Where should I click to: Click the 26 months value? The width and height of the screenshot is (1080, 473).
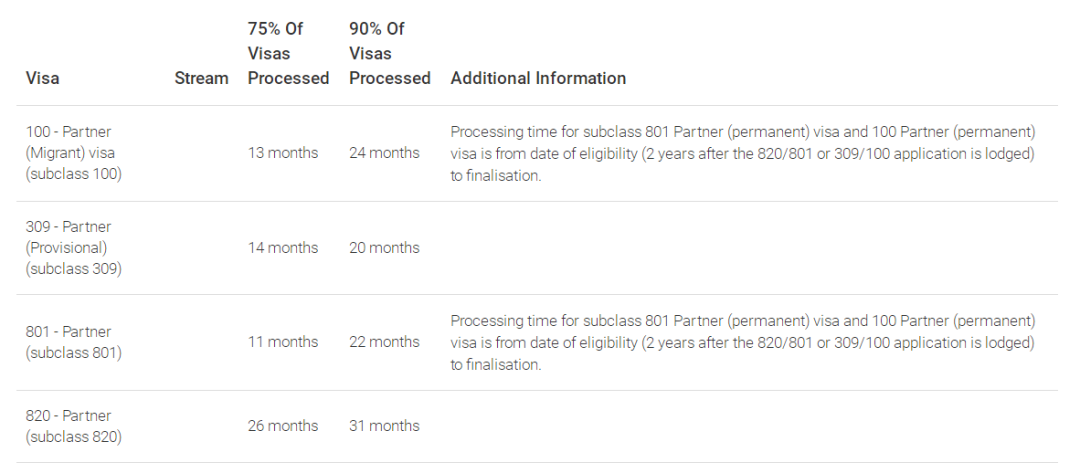pos(283,426)
